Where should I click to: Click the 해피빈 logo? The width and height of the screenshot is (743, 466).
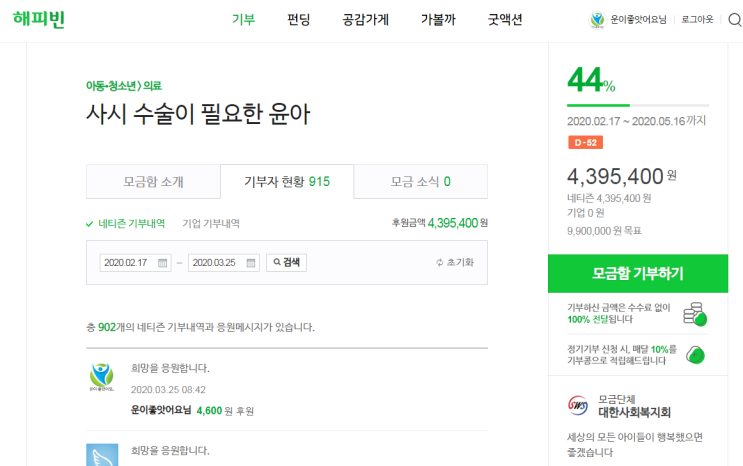coord(39,19)
